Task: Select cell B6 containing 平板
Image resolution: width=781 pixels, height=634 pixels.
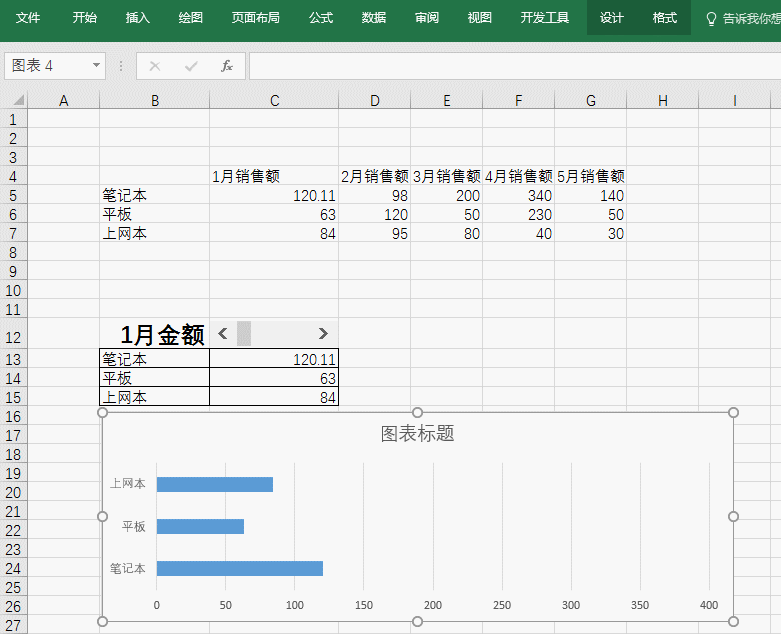Action: (154, 214)
